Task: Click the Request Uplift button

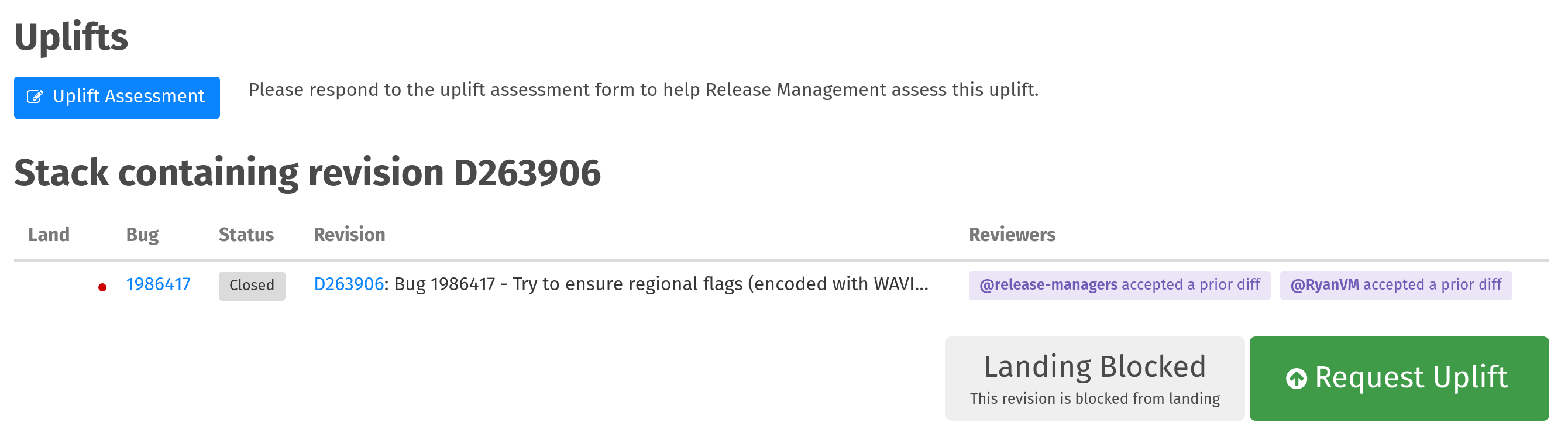Action: (1399, 378)
